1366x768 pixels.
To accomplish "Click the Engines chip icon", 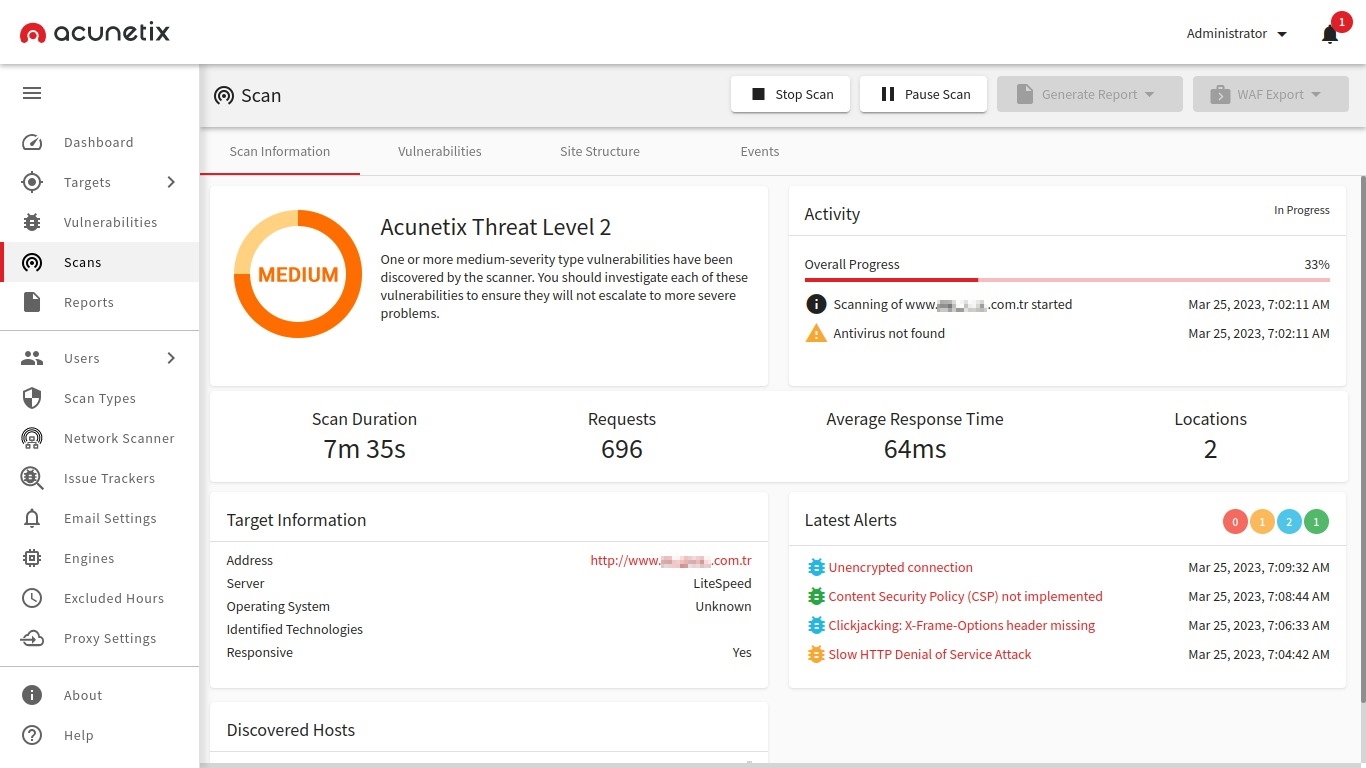I will tap(32, 558).
